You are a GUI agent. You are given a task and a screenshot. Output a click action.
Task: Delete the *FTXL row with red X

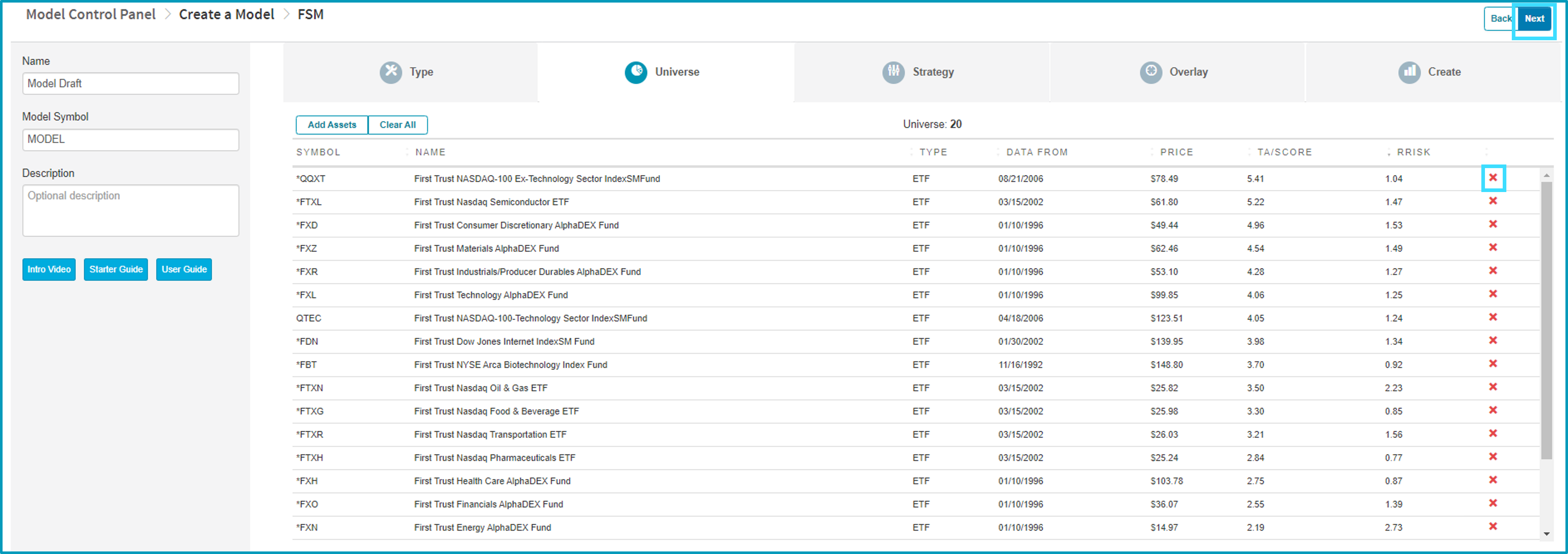click(1493, 201)
